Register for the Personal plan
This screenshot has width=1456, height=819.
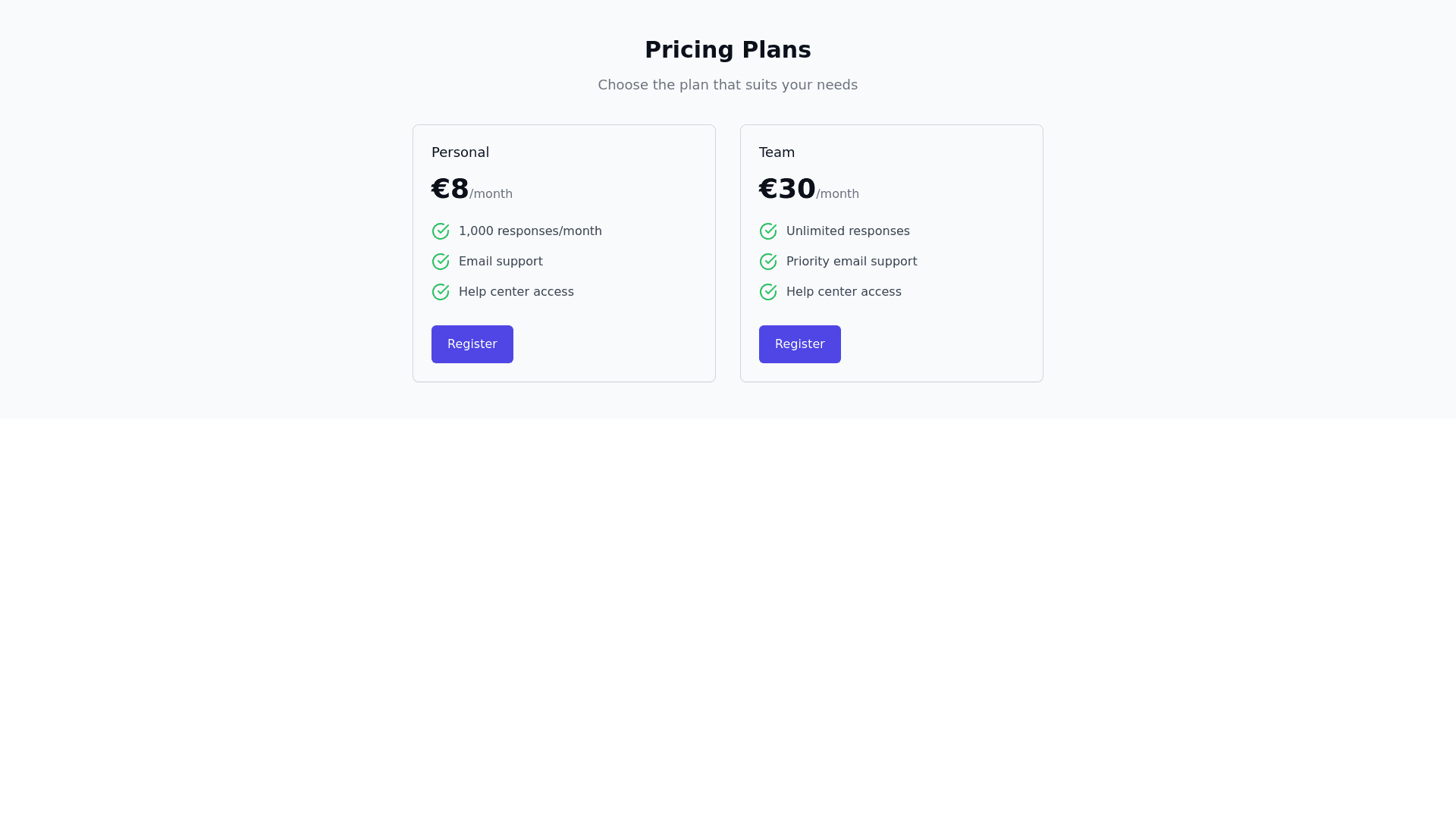click(x=472, y=344)
